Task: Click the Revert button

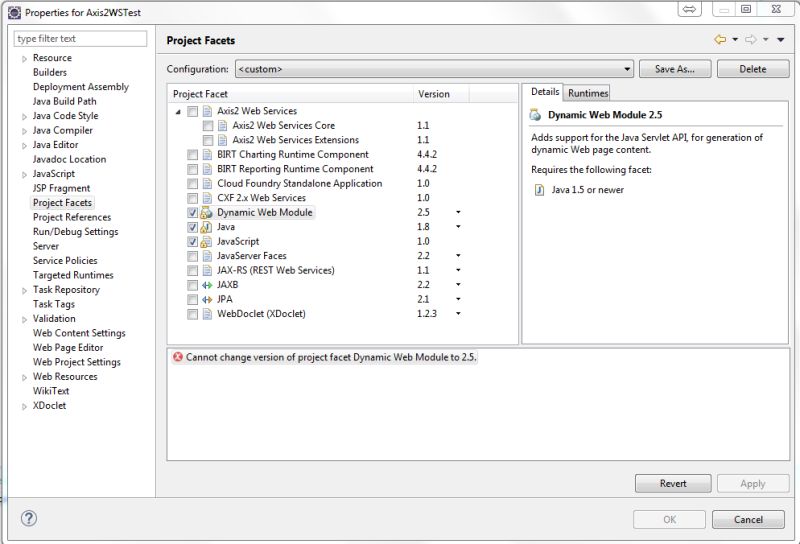Action: coord(673,483)
